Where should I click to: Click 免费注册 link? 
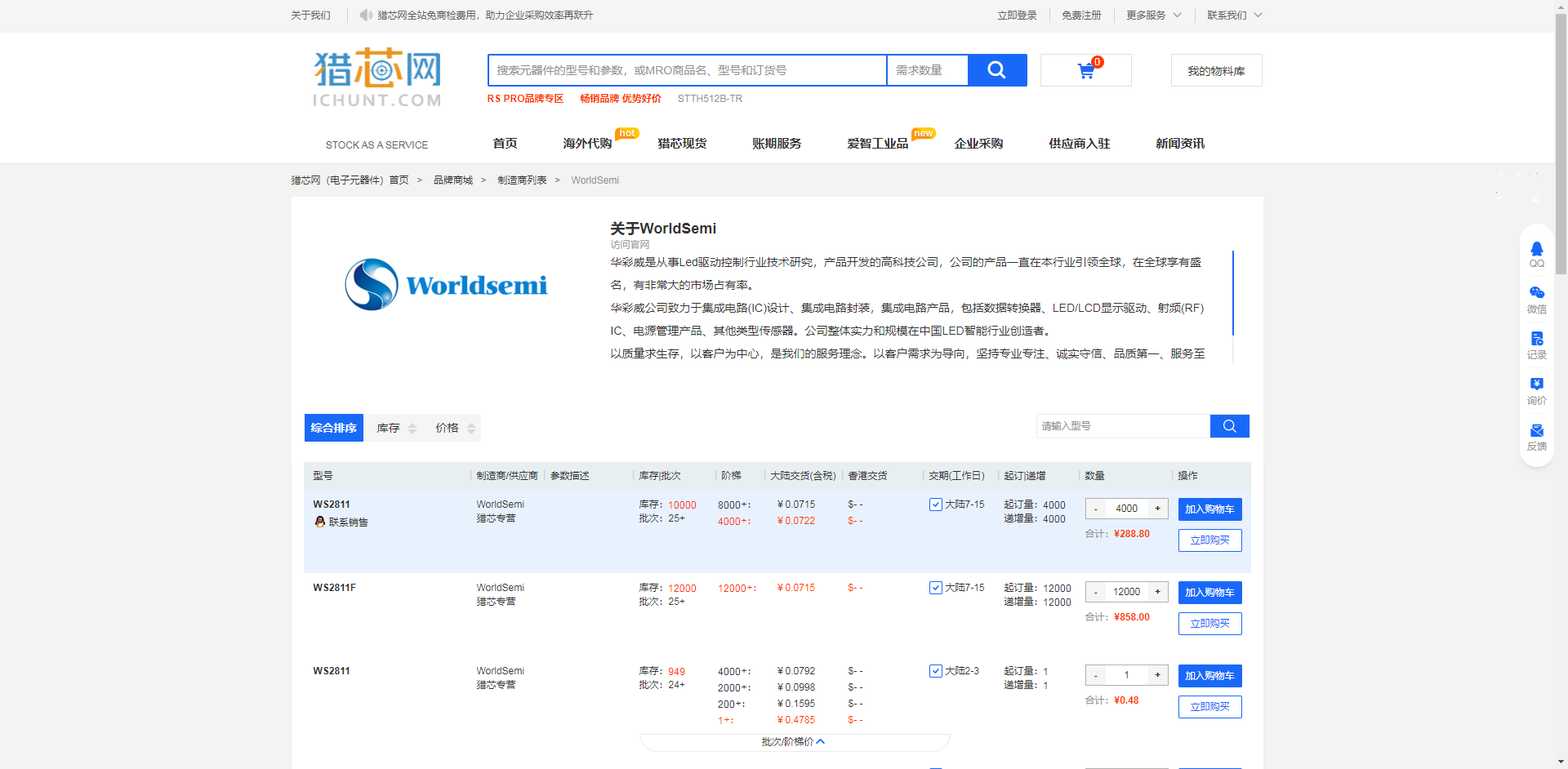(1081, 15)
